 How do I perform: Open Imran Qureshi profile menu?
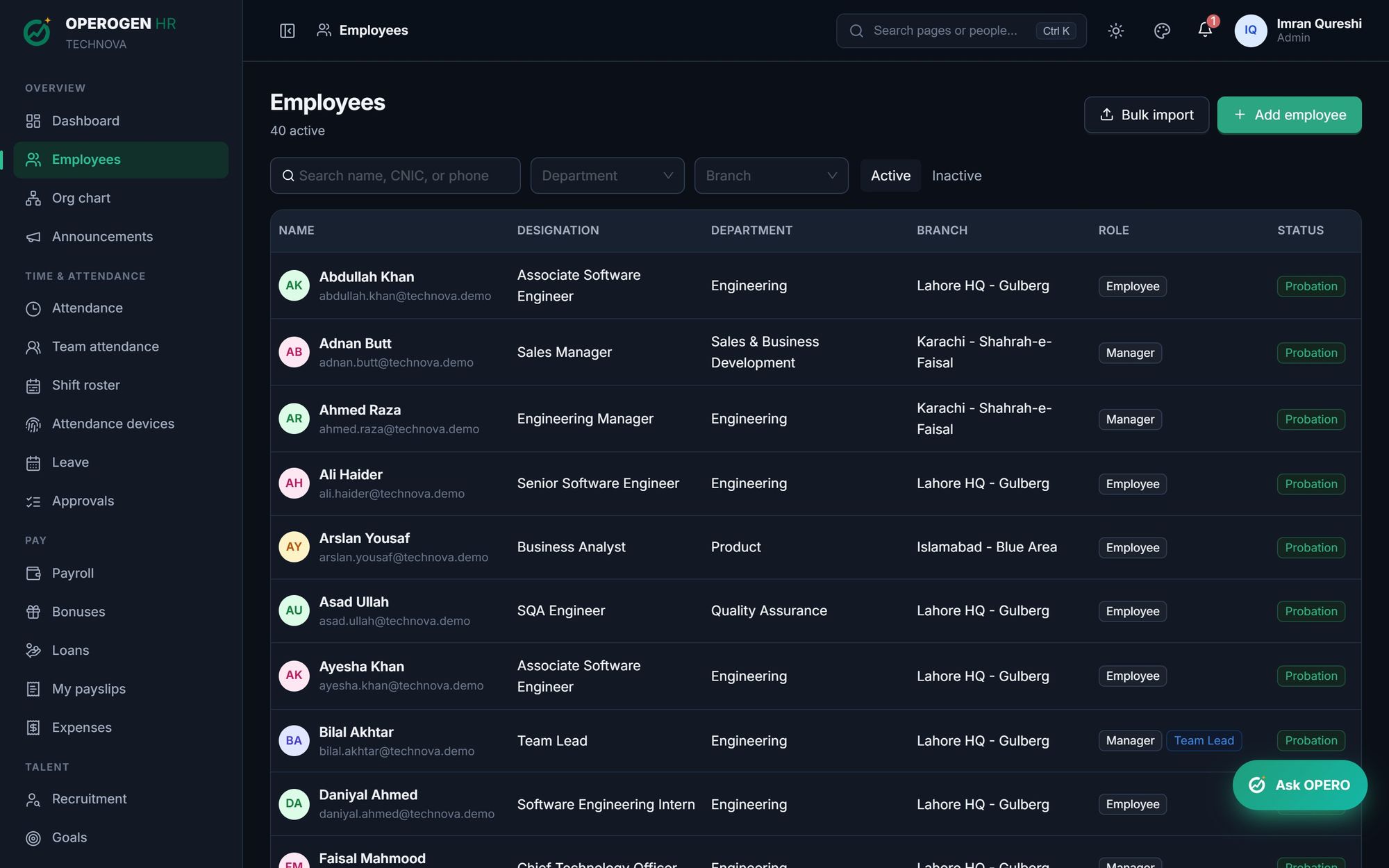click(x=1298, y=31)
